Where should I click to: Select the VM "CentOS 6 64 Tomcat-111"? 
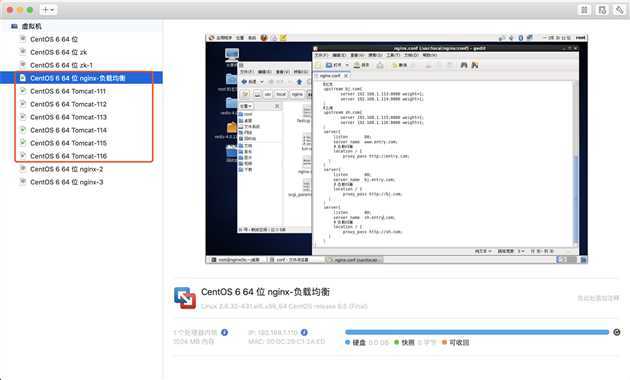coord(68,91)
